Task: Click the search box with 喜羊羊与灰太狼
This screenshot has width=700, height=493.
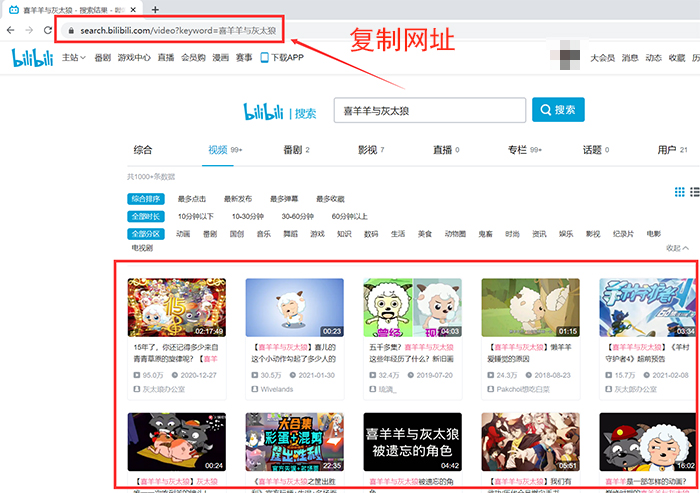Action: (429, 110)
